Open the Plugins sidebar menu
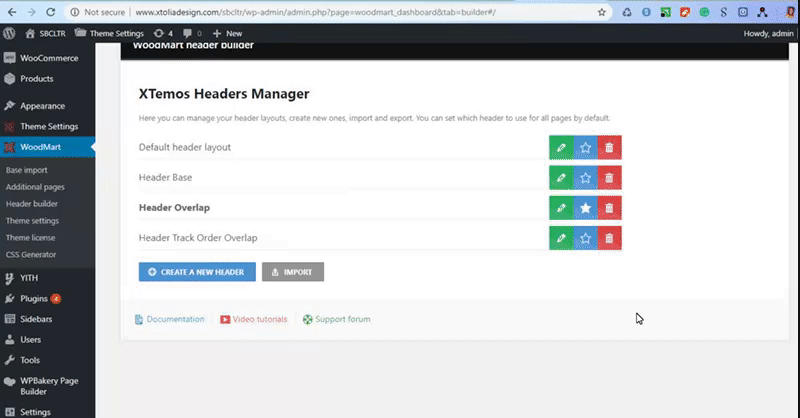Screen dimensions: 800x418 (47, 299)
